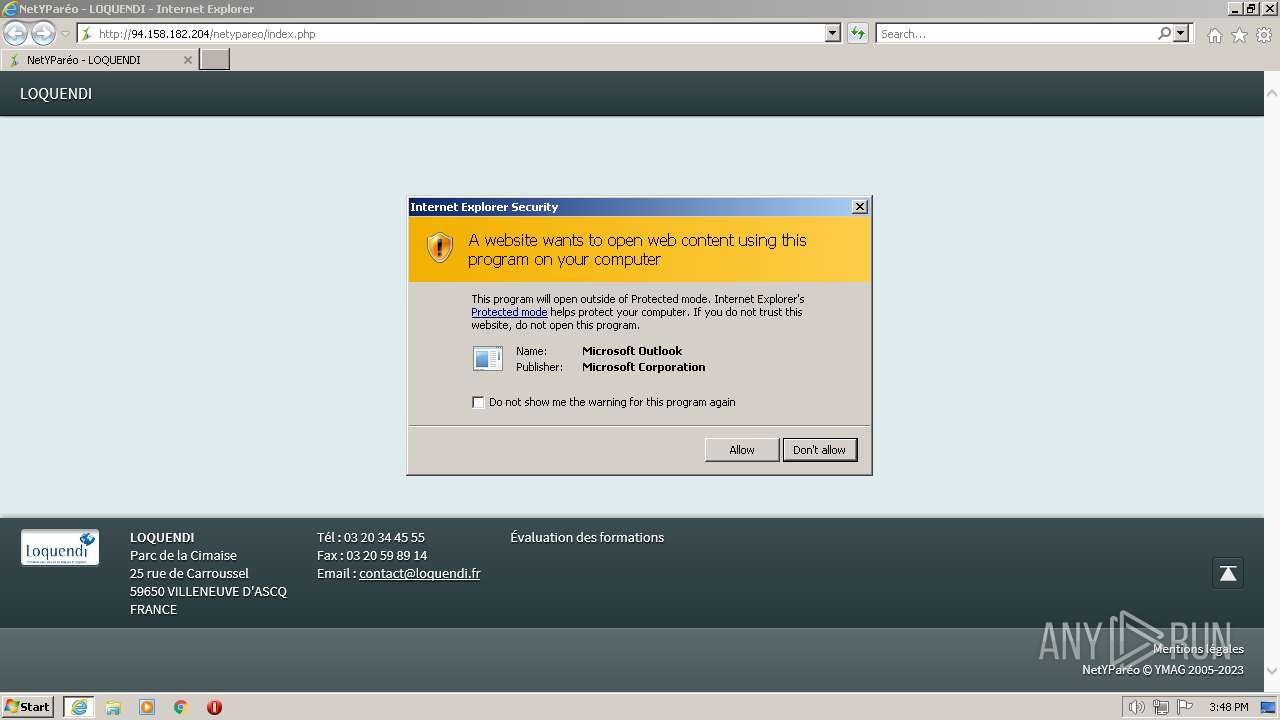Image resolution: width=1280 pixels, height=720 pixels.
Task: Click the Action Center flag icon
Action: click(1185, 707)
